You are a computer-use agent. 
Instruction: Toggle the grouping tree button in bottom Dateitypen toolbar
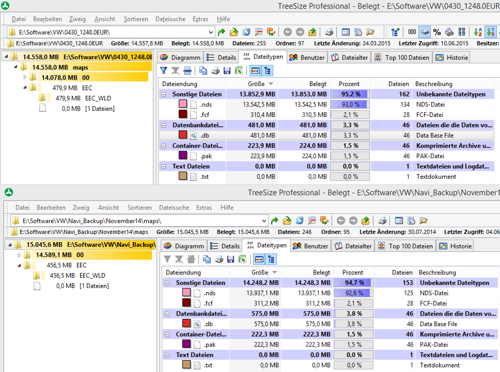(271, 259)
